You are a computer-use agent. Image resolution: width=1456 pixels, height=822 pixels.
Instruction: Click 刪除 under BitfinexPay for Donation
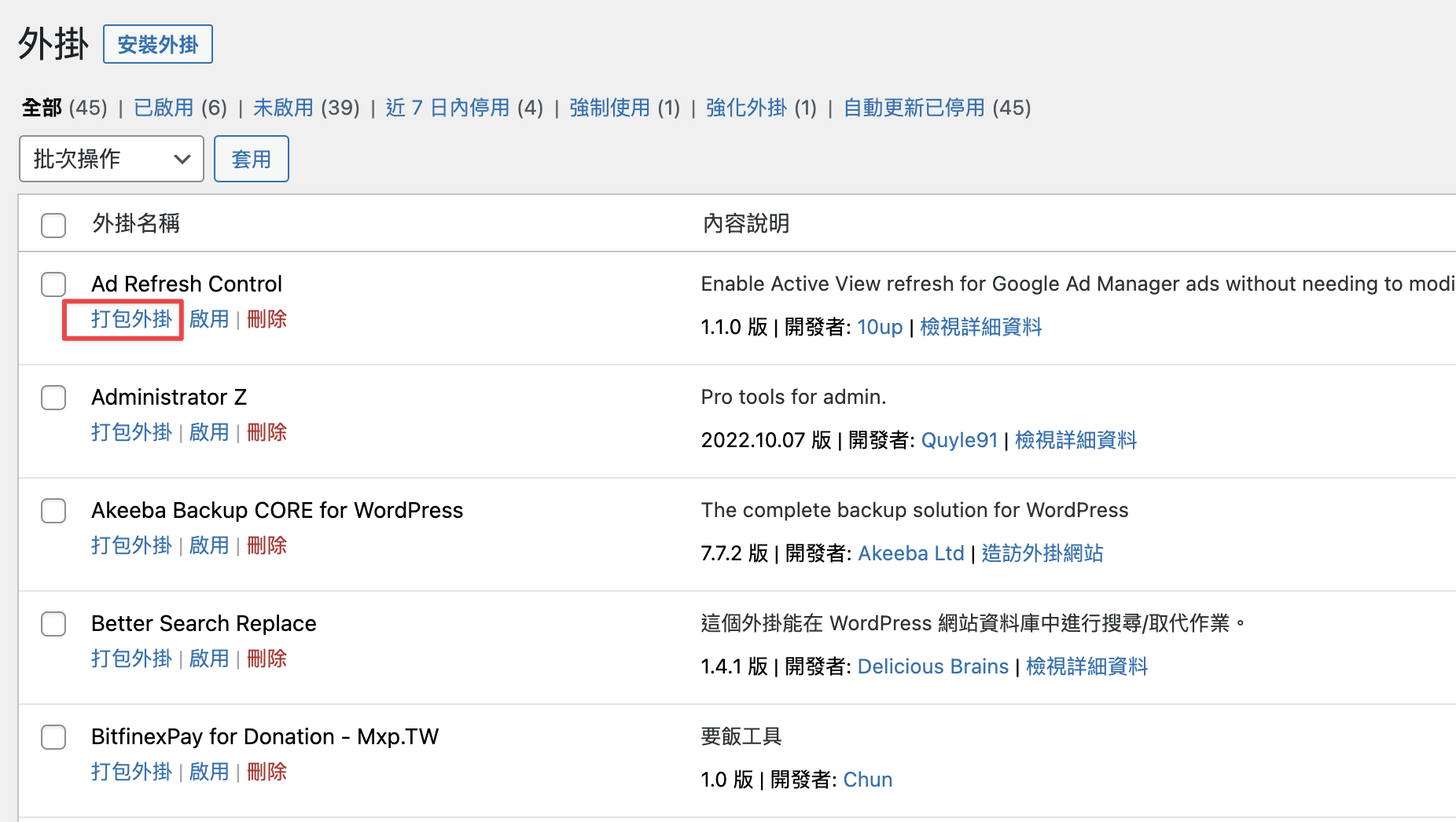267,772
